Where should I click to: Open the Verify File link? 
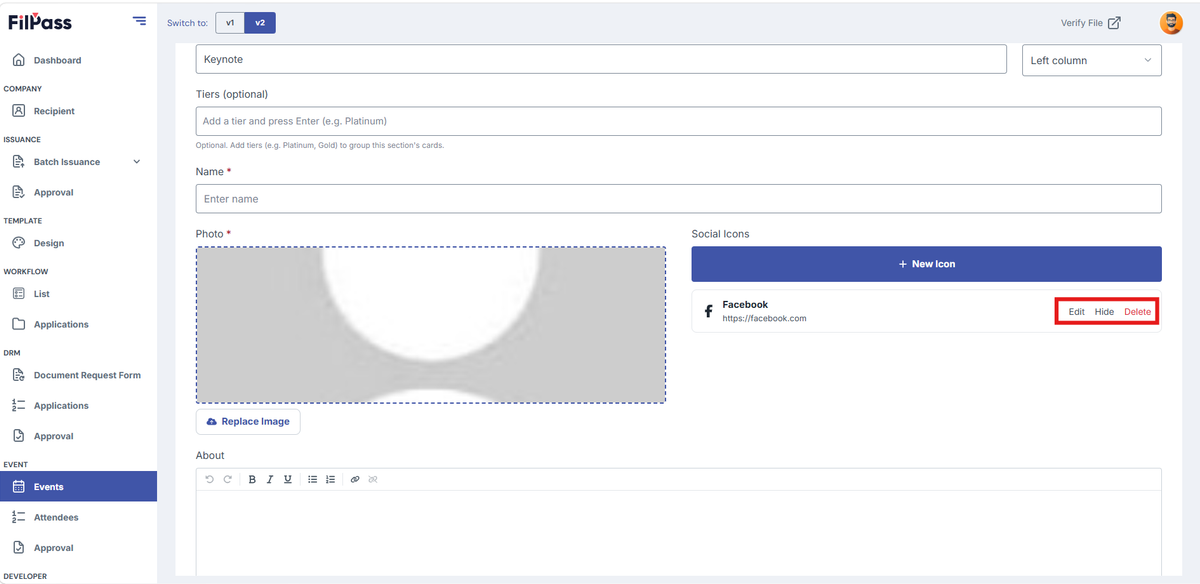coord(1090,22)
